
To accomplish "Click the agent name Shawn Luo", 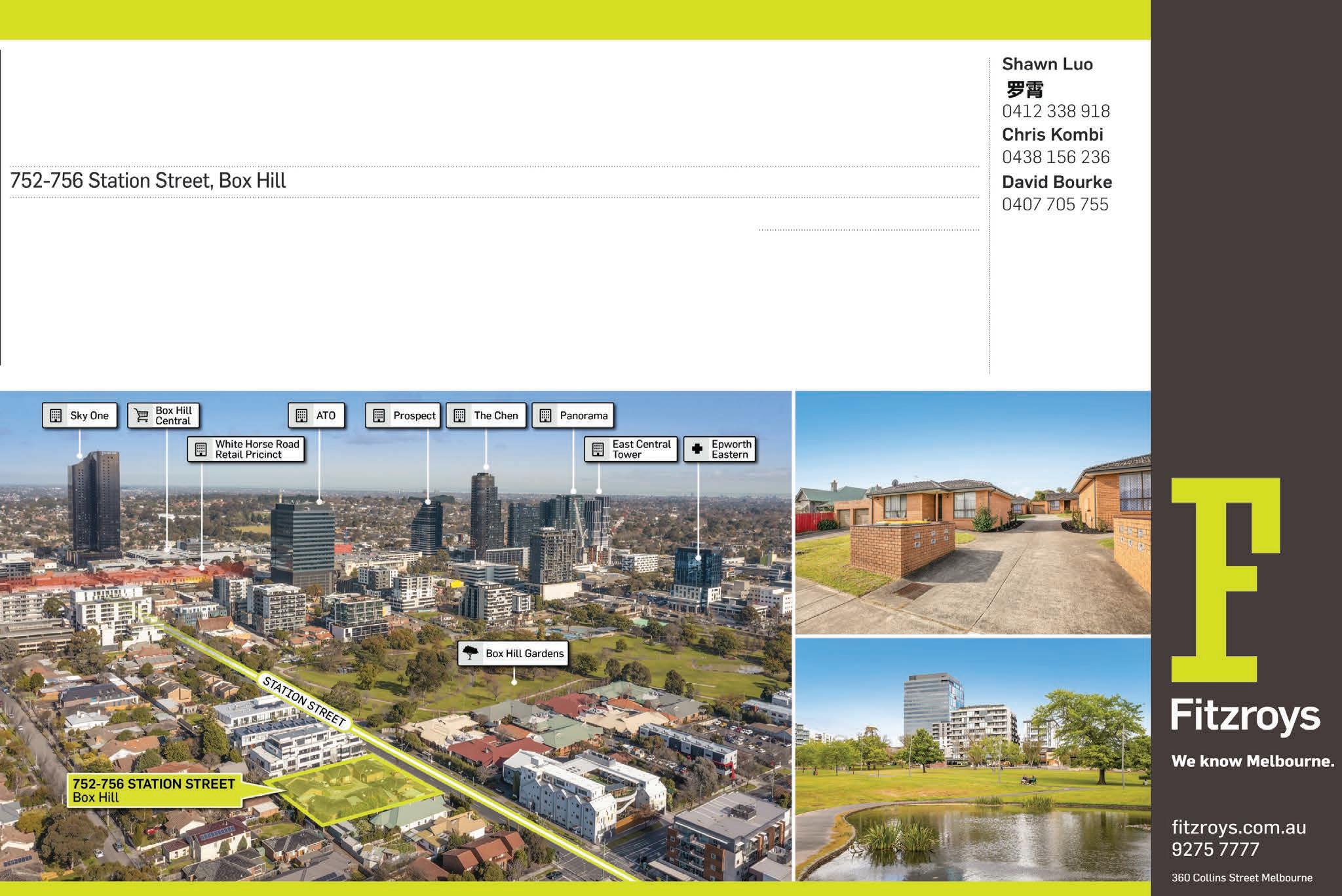I will (1047, 64).
